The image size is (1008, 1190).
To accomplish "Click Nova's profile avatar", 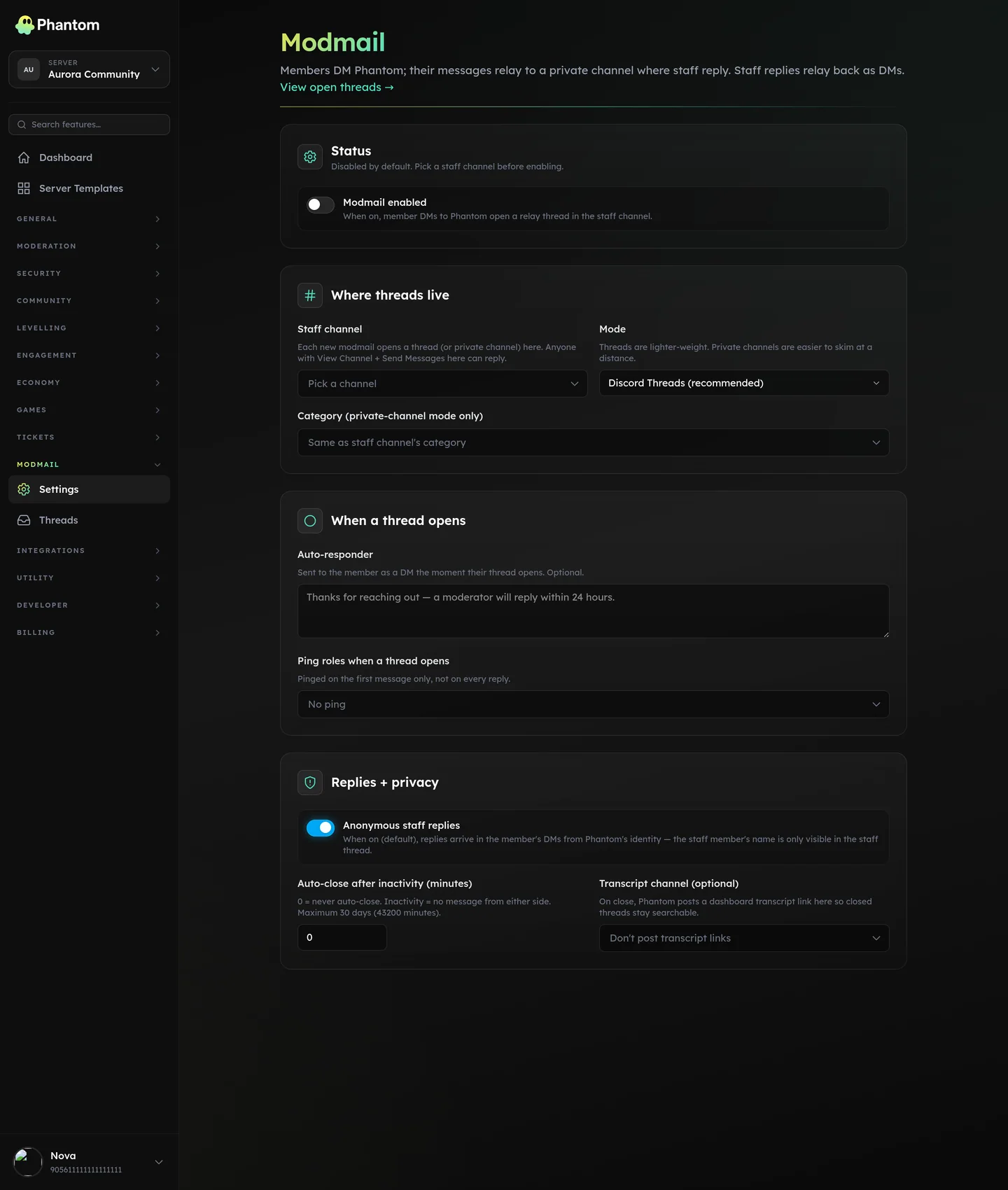I will point(28,1162).
